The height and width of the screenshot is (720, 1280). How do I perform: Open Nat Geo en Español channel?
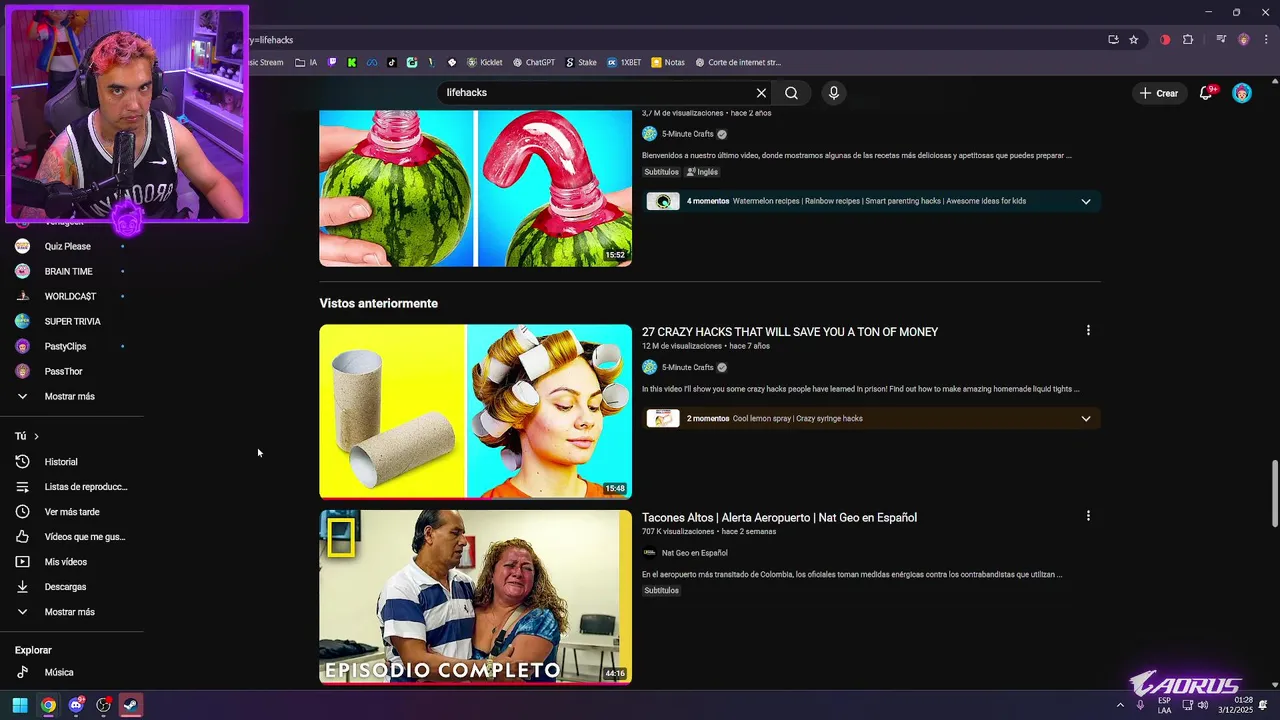(x=694, y=553)
